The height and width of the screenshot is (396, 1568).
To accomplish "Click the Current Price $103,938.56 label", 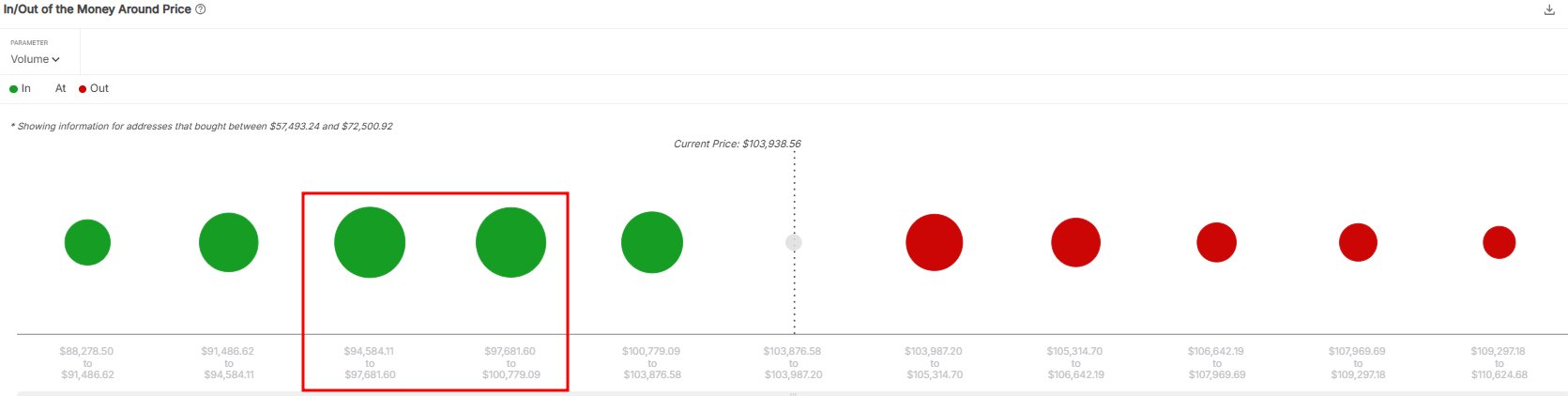I will tap(738, 144).
